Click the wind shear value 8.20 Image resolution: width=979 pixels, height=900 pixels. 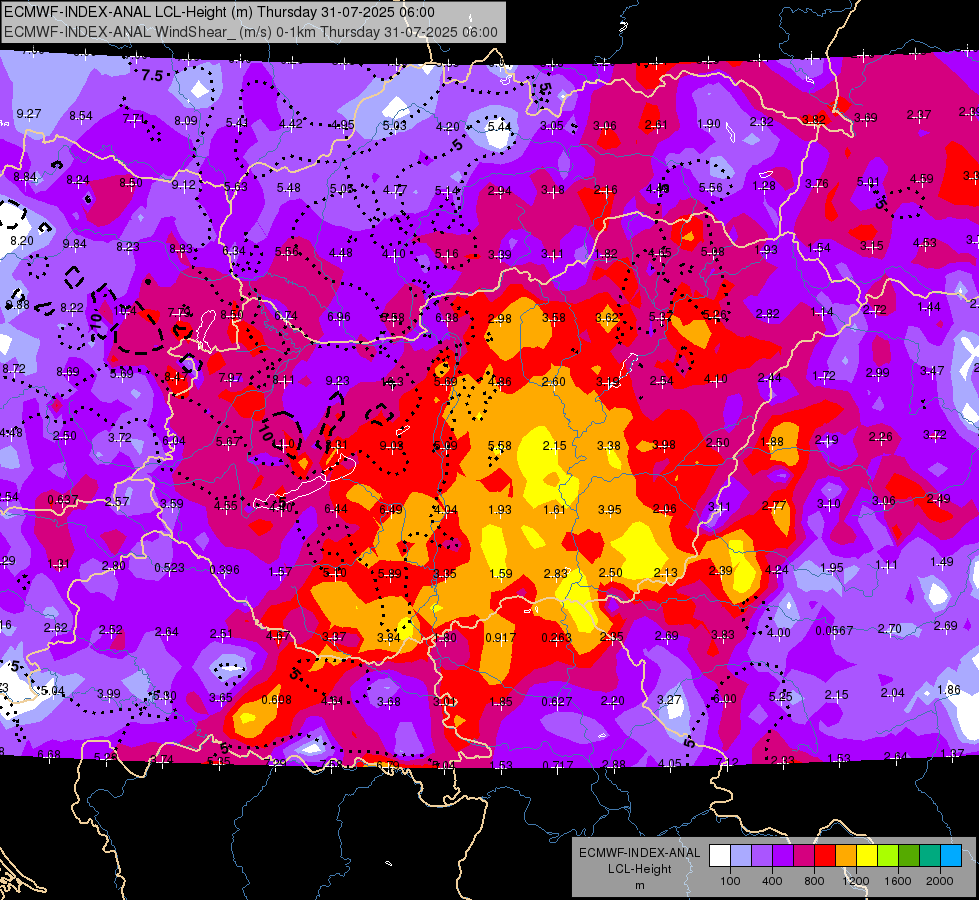(x=22, y=240)
